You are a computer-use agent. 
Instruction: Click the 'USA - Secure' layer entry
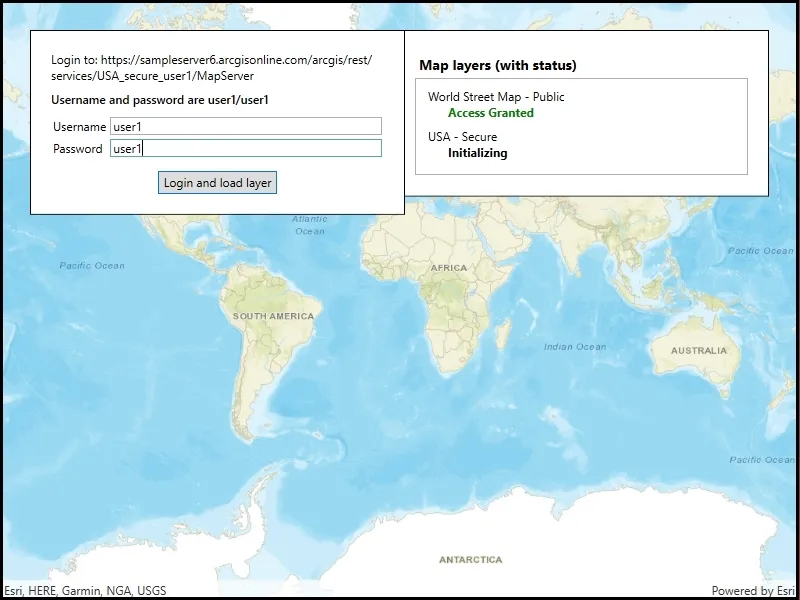click(x=462, y=137)
